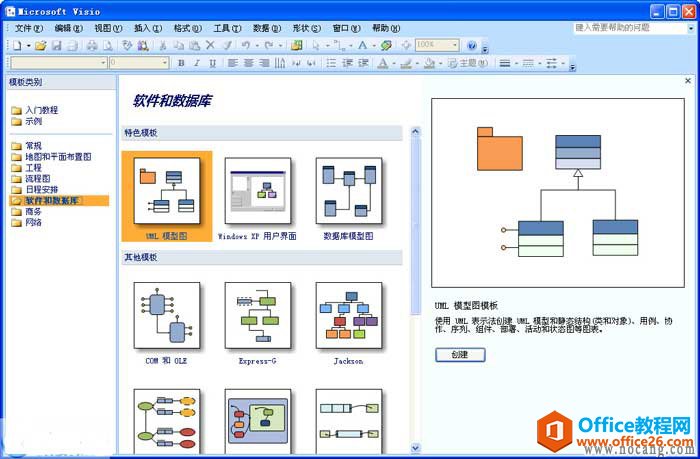Select the Connector tool icon
Image resolution: width=700 pixels, height=459 pixels.
(x=339, y=46)
